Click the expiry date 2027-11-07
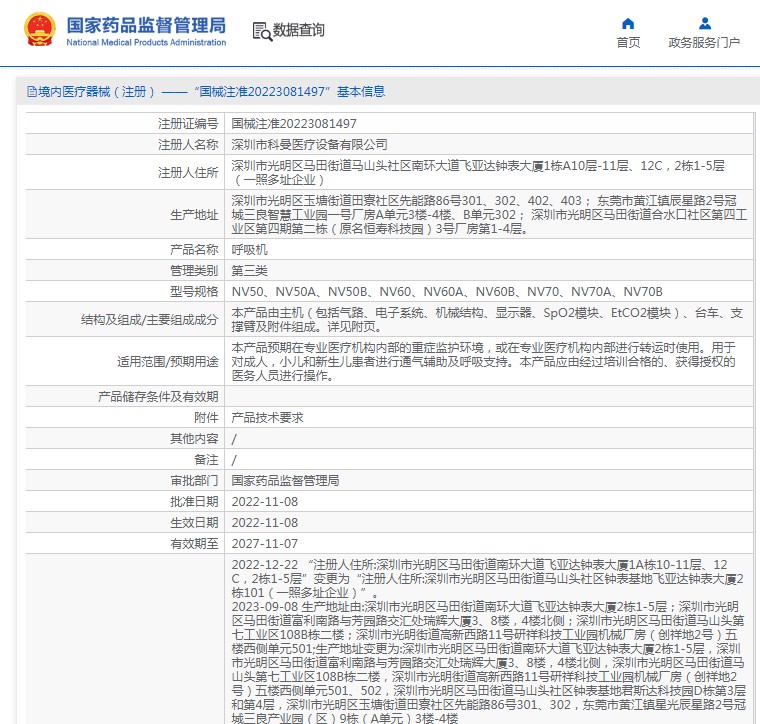Viewport: 760px width, 724px height. 265,543
